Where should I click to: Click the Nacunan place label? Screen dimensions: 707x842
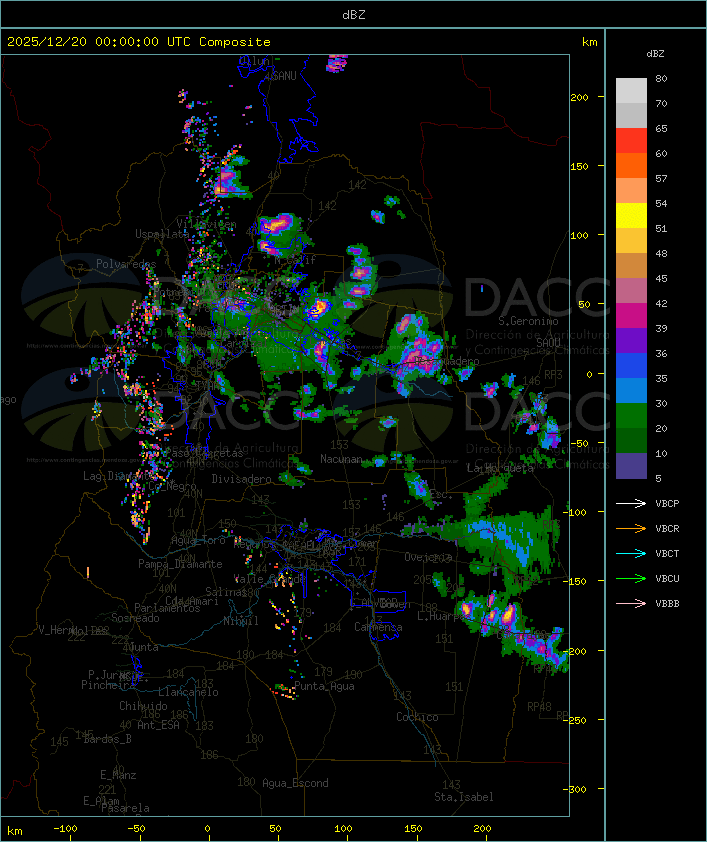click(x=341, y=459)
